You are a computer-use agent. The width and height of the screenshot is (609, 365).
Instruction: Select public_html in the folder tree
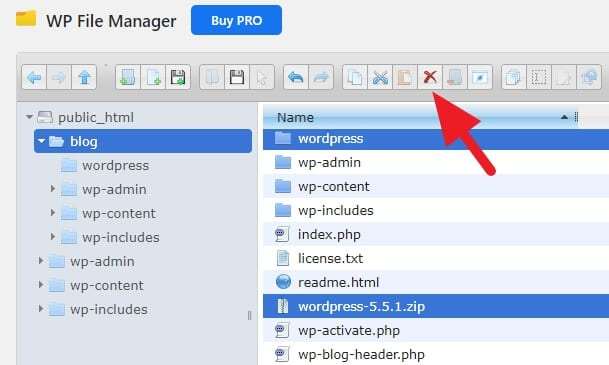point(96,117)
